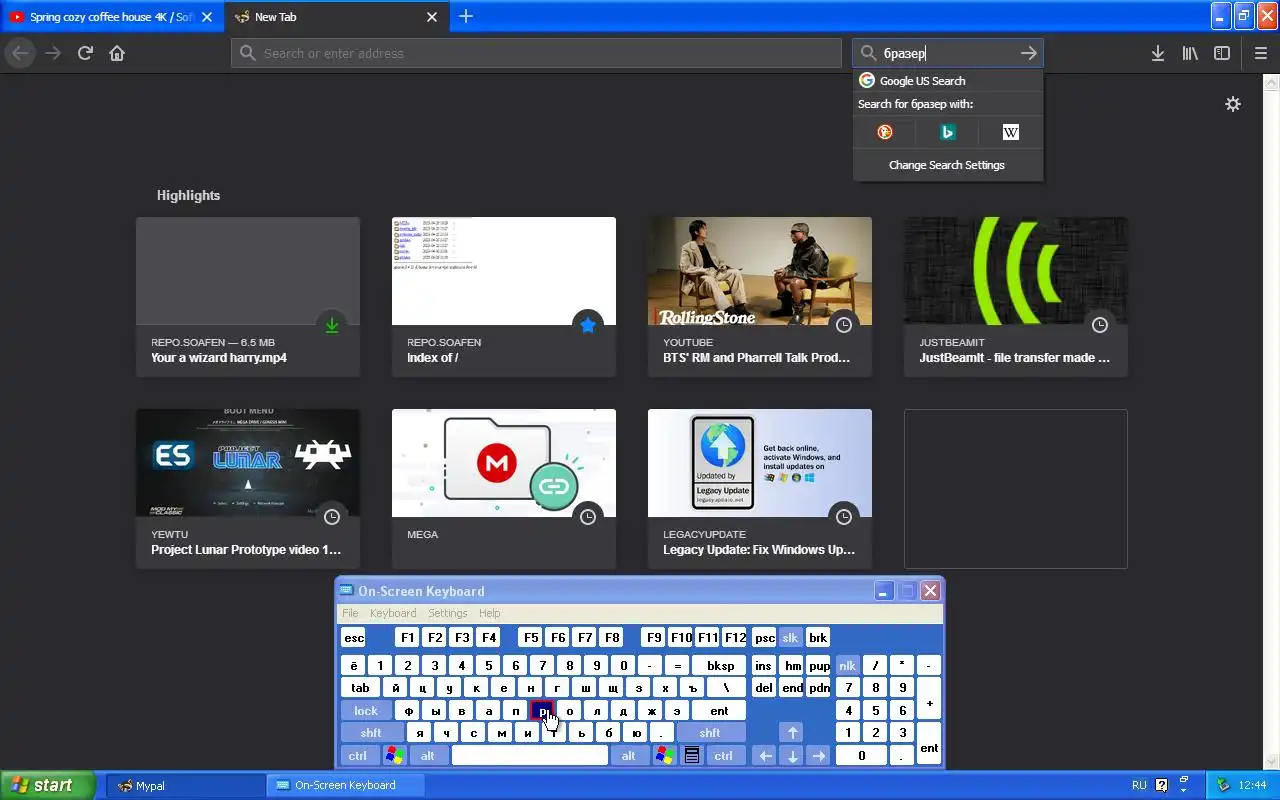Screen dimensions: 1280x800
Task: Close the New Tab tab
Action: 432,17
